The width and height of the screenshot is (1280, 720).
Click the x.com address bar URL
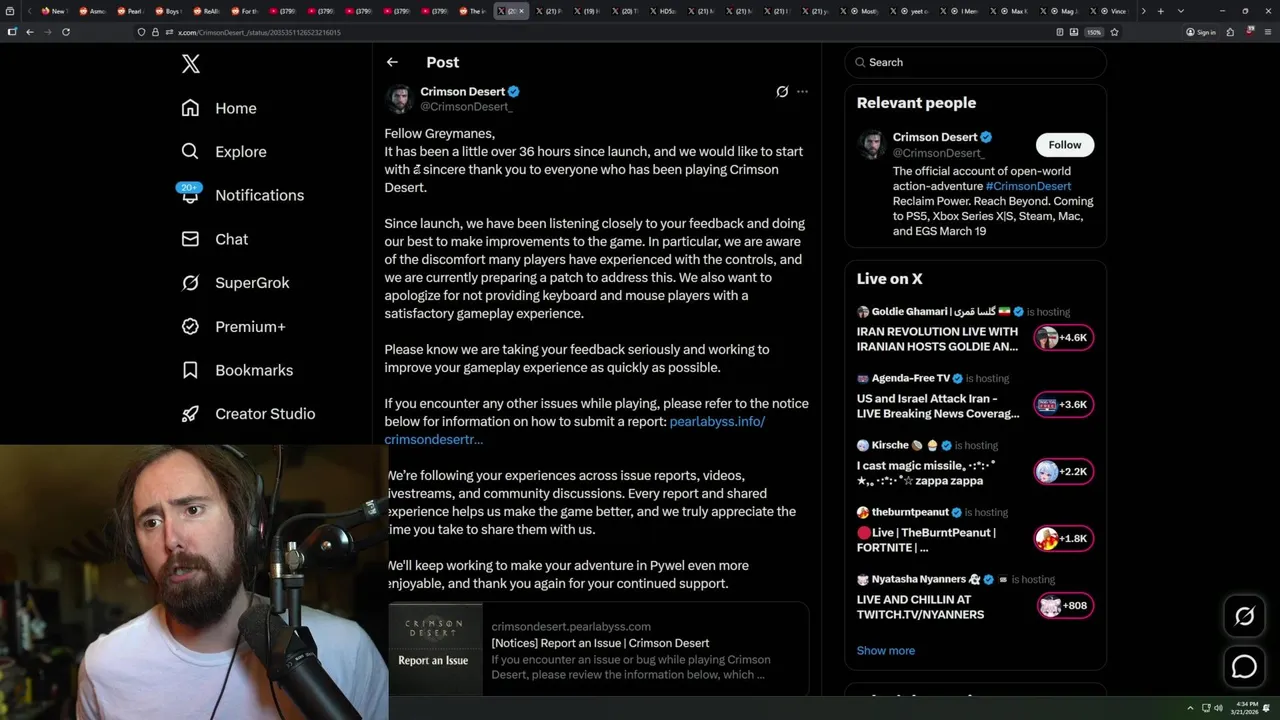[259, 33]
